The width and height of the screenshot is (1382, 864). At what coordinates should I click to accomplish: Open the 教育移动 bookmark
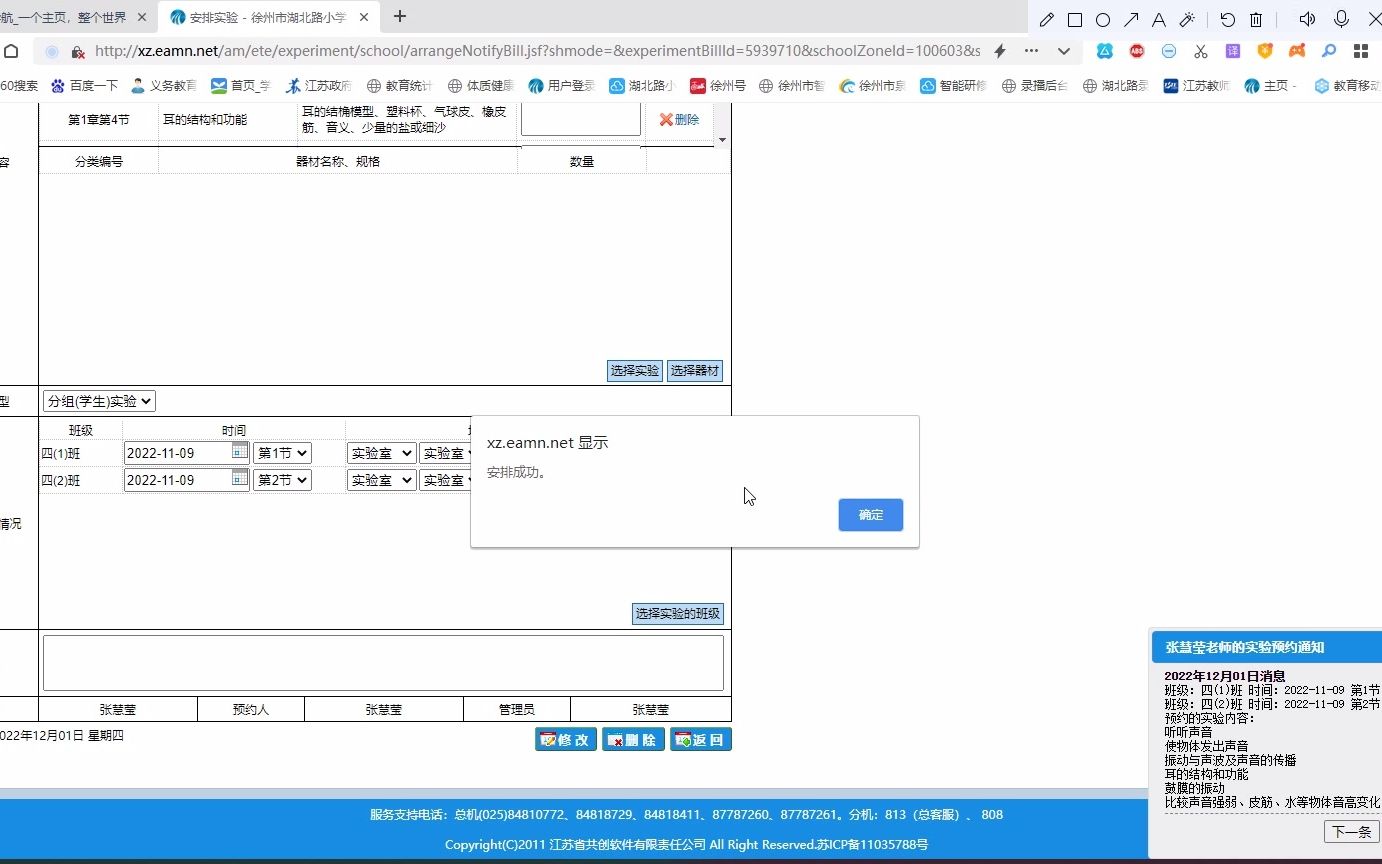[x=1347, y=86]
